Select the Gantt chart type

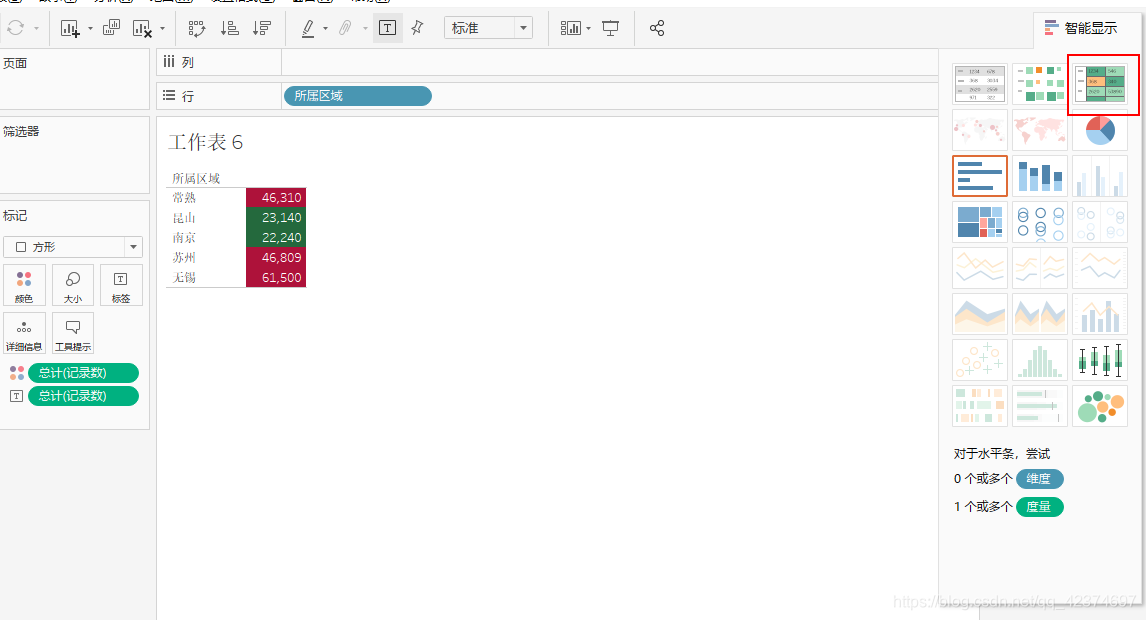pyautogui.click(x=980, y=407)
